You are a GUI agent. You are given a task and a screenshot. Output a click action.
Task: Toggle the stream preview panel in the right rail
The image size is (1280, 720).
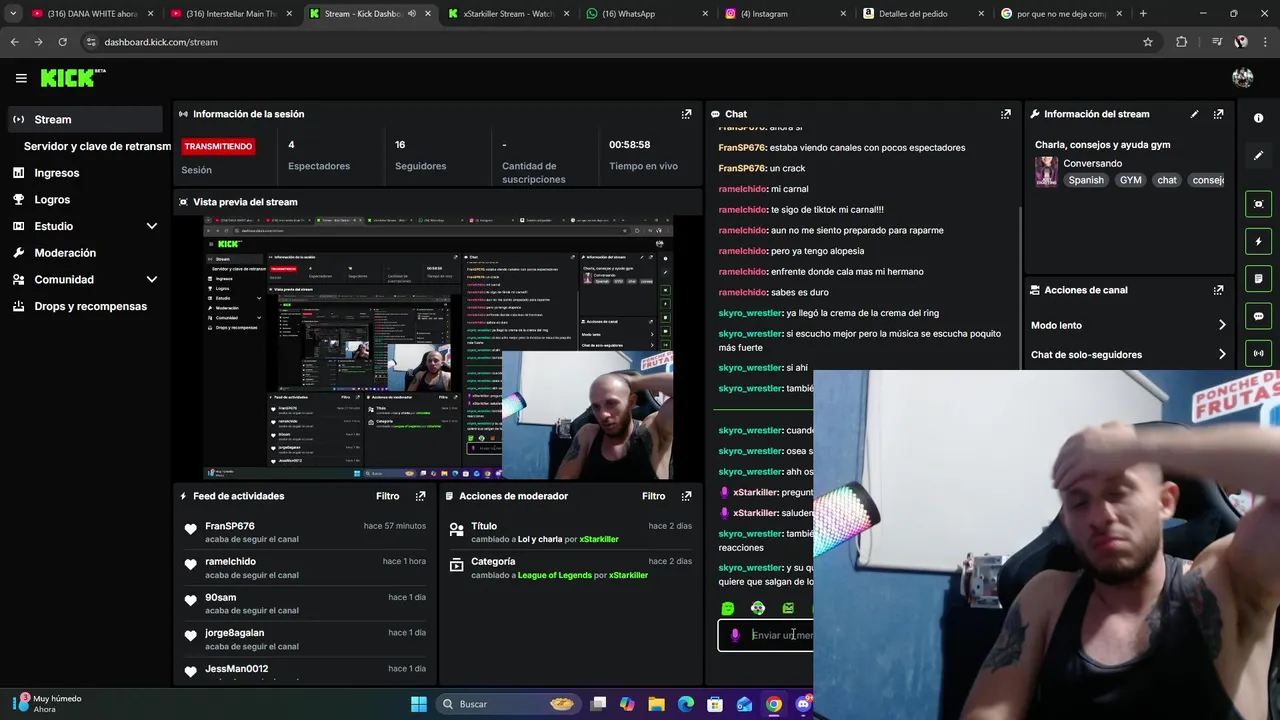tap(1258, 204)
